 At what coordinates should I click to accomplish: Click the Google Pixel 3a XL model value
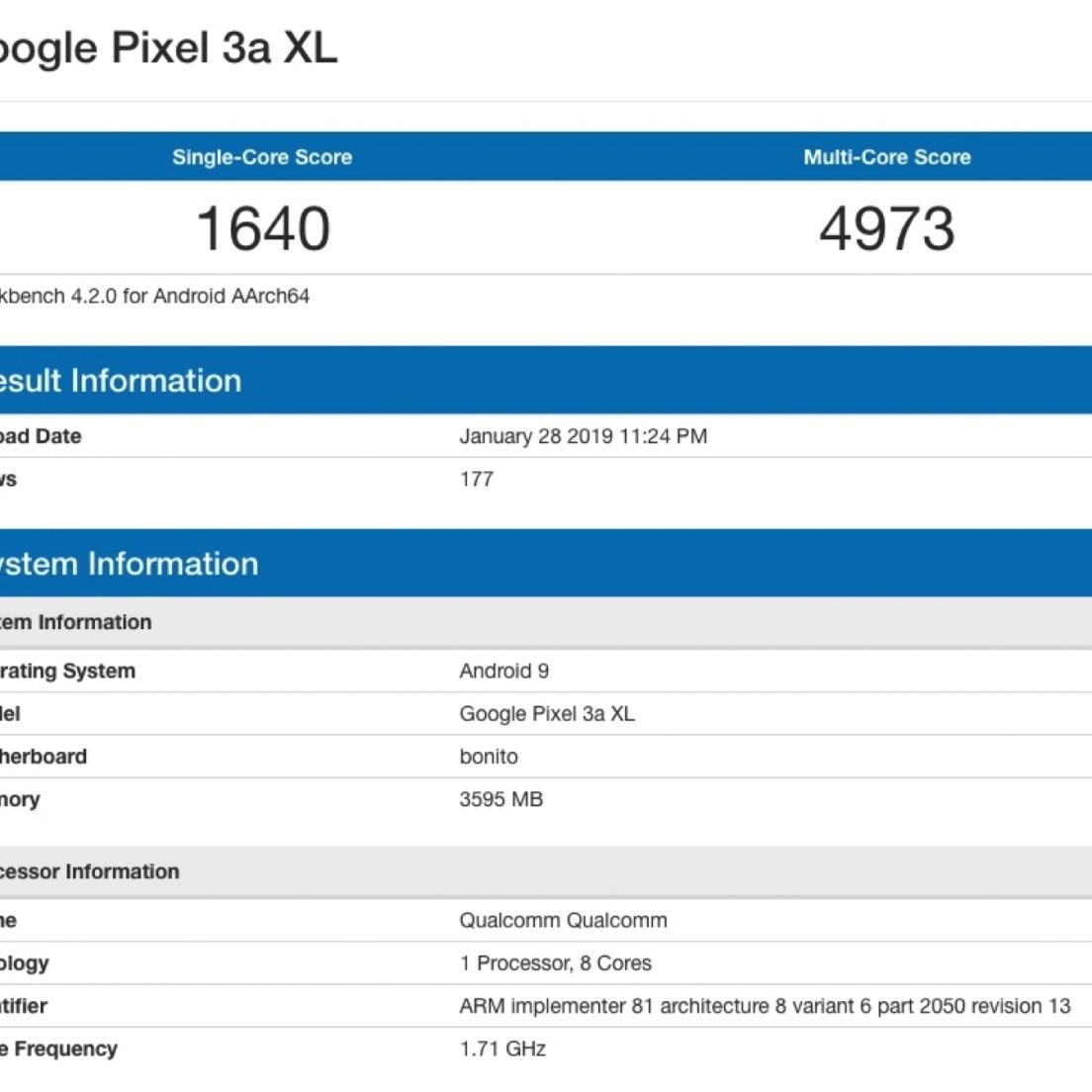[546, 713]
